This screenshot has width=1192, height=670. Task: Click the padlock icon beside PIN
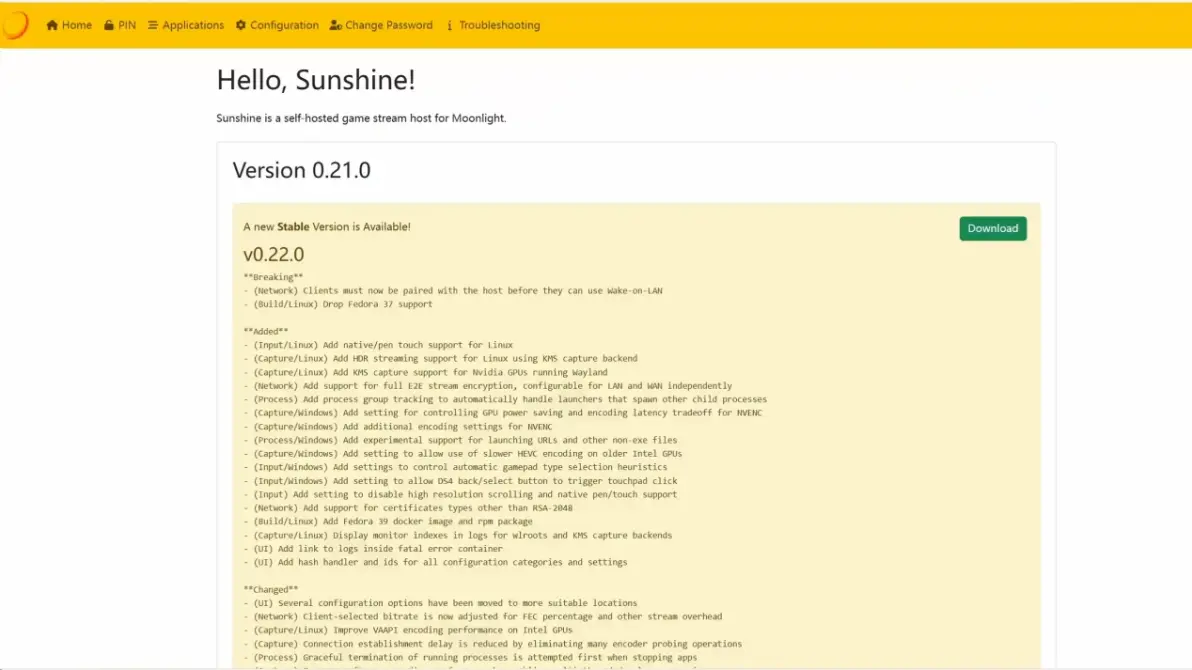tap(109, 25)
